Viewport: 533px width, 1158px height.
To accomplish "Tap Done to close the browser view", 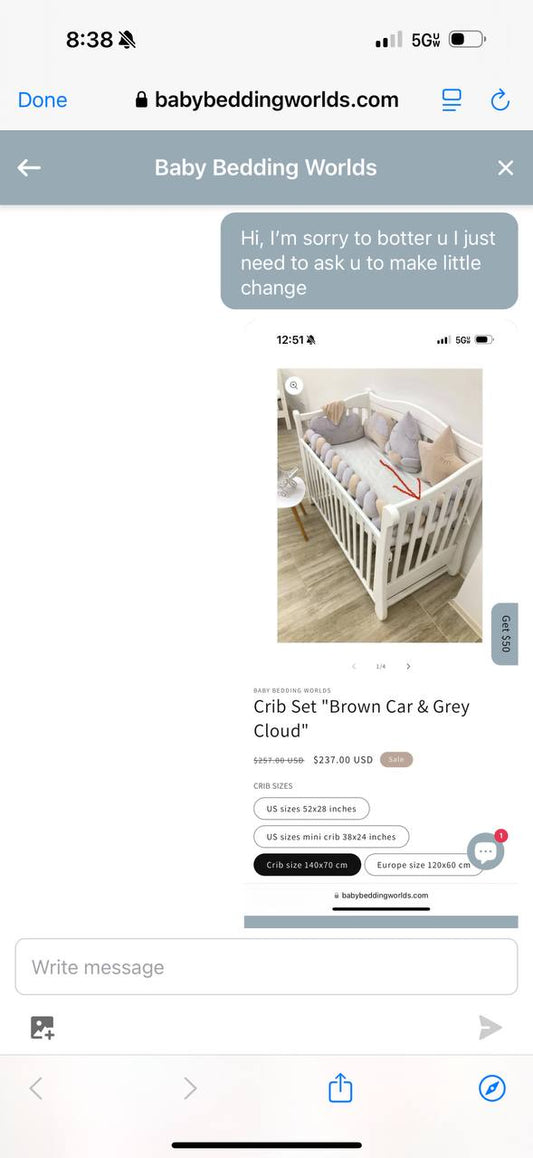I will pos(42,100).
